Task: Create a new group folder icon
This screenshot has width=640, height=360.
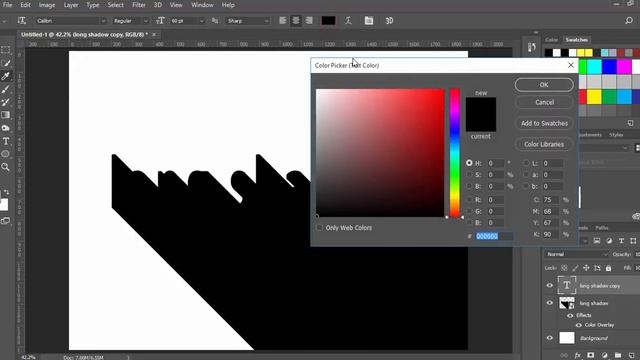Action: 618,356
